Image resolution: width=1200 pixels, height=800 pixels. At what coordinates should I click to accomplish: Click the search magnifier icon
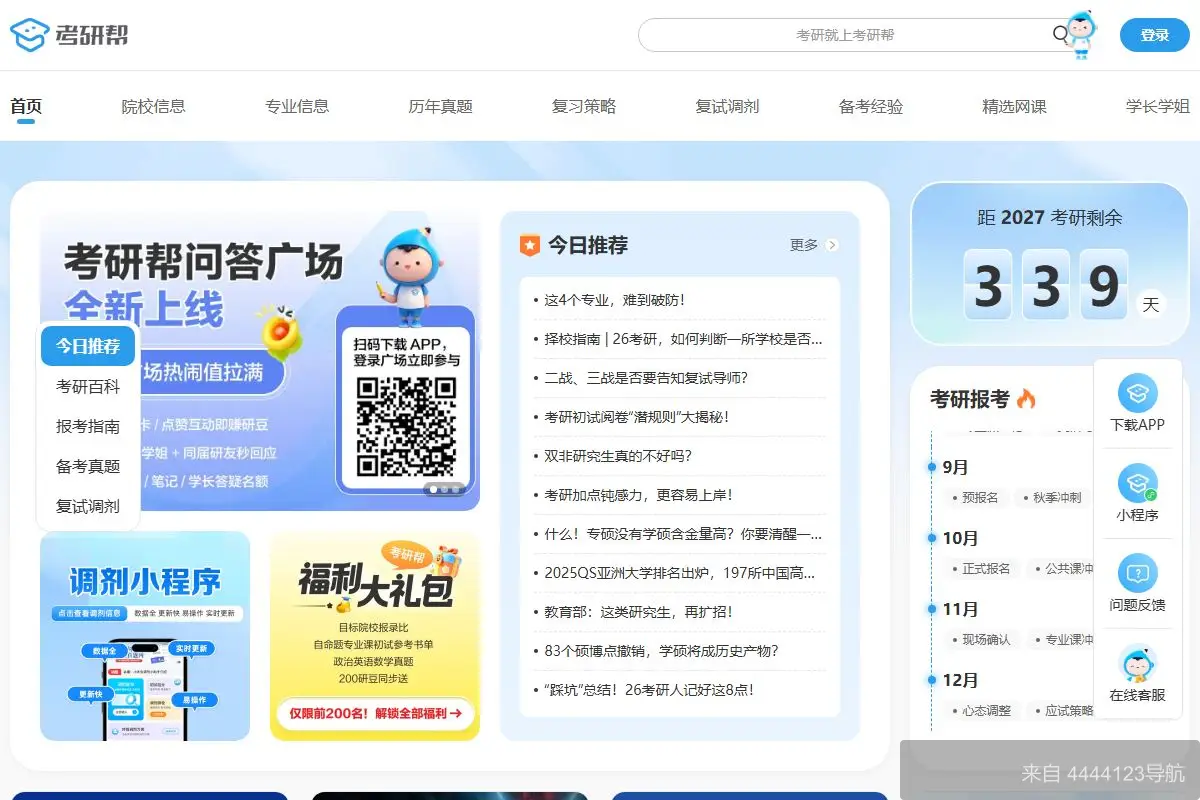1060,34
